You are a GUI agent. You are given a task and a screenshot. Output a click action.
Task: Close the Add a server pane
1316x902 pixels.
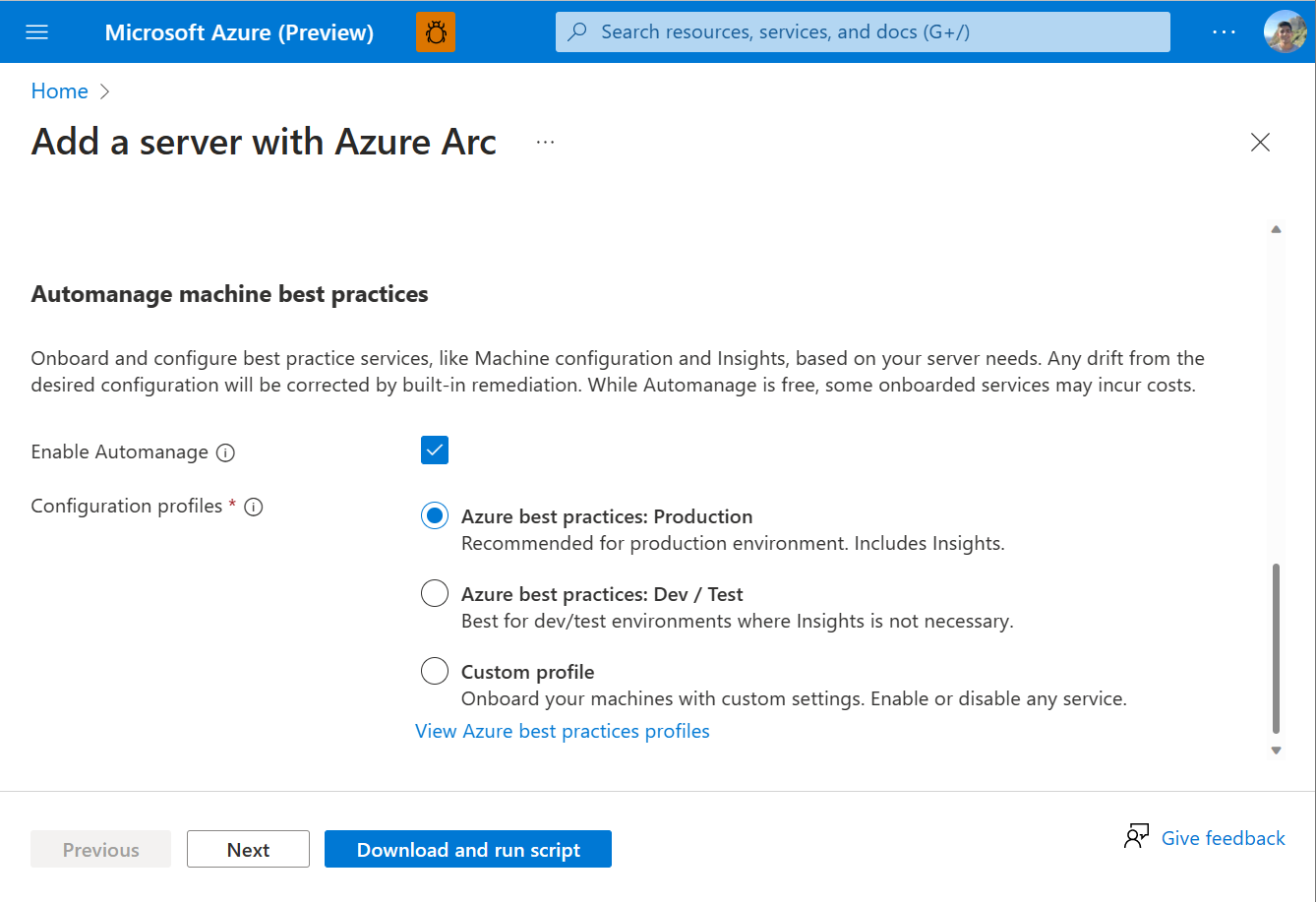1260,143
